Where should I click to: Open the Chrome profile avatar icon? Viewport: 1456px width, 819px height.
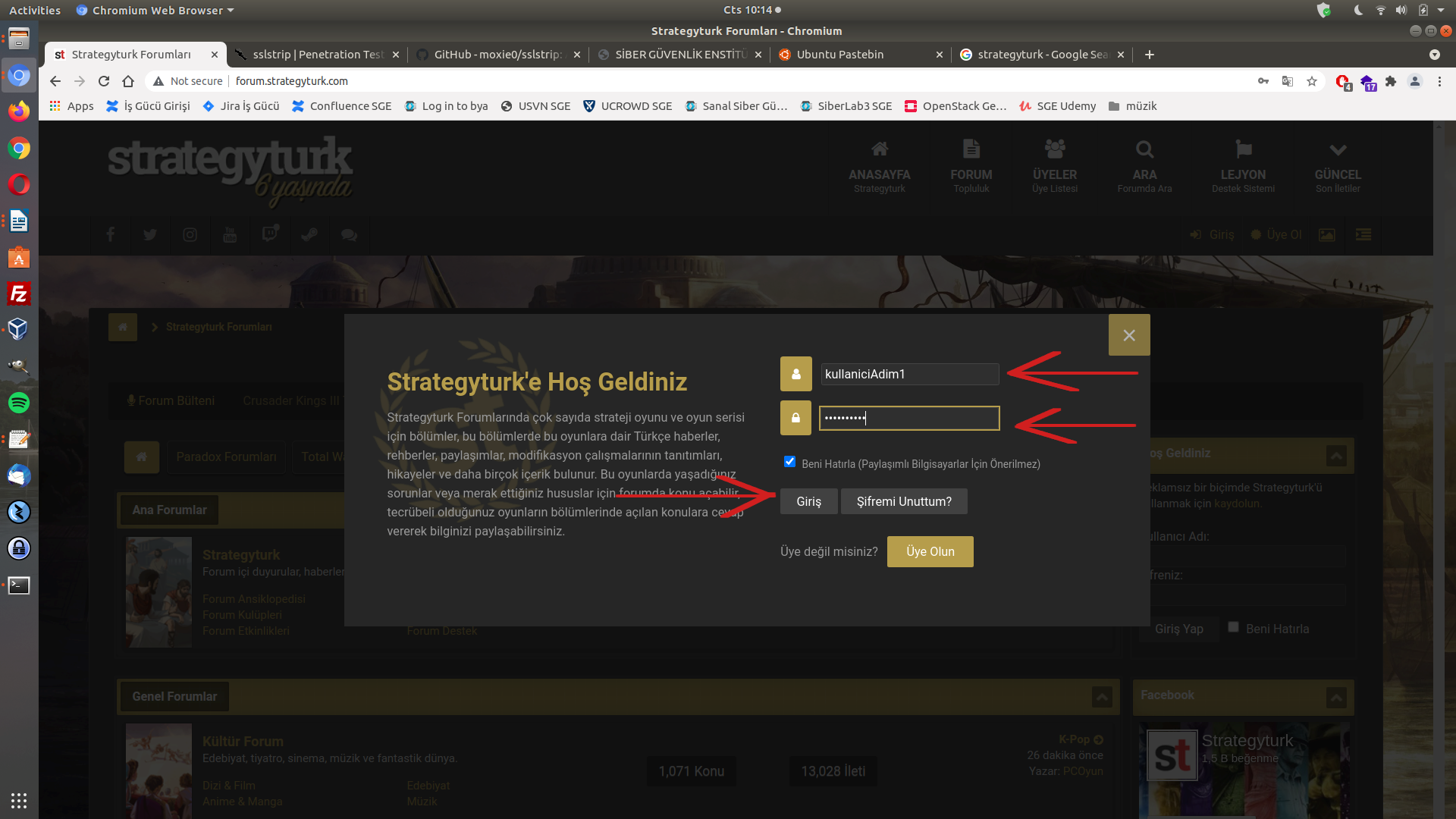click(x=1415, y=81)
